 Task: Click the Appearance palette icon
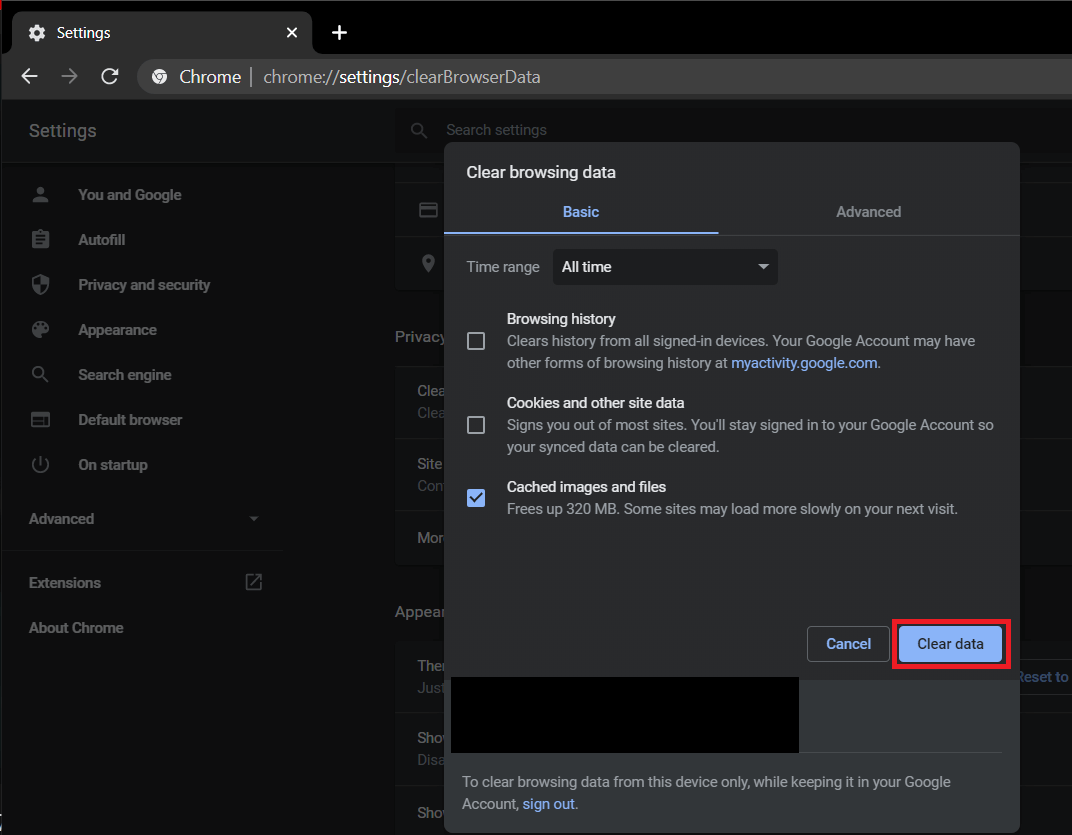pos(40,330)
